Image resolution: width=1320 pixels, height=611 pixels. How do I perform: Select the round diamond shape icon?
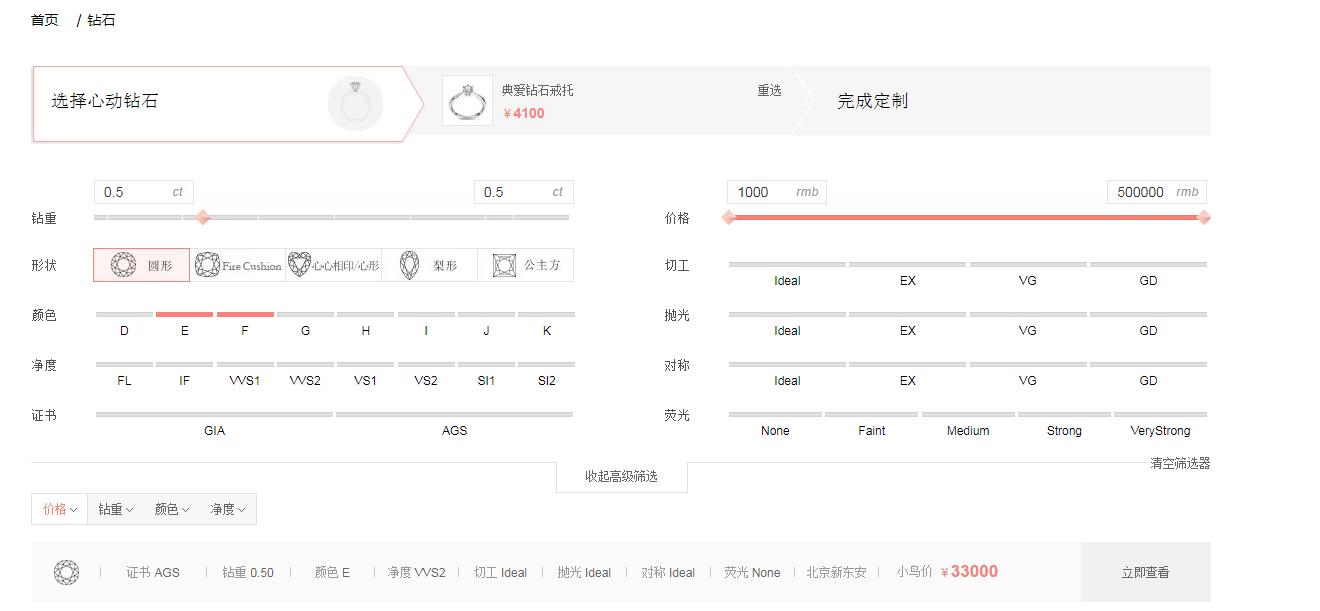[x=123, y=265]
